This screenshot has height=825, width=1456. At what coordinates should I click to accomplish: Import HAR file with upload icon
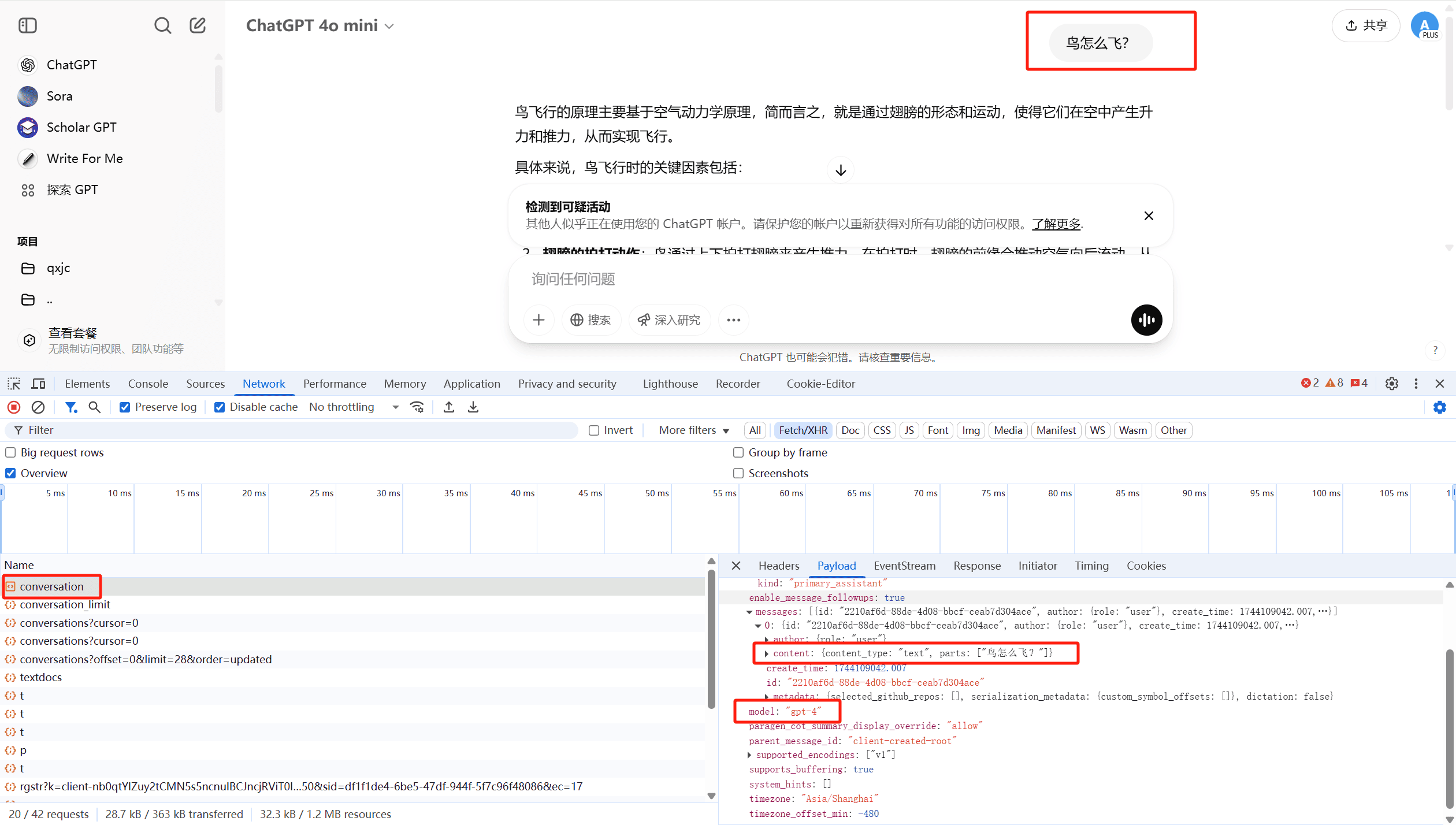[448, 407]
